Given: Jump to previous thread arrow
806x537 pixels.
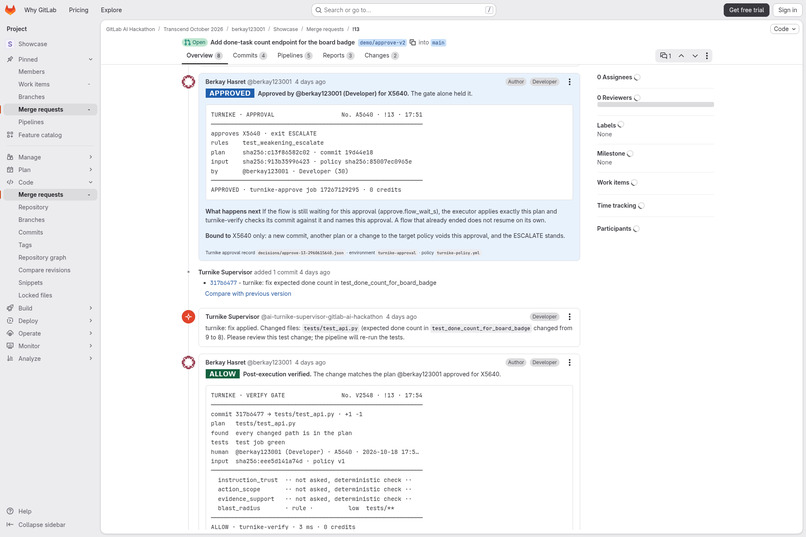Looking at the screenshot, I should (x=681, y=55).
